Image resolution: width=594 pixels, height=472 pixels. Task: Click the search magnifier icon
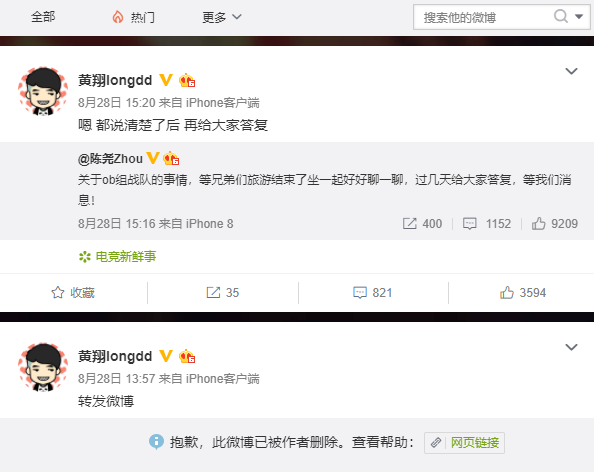(x=561, y=16)
